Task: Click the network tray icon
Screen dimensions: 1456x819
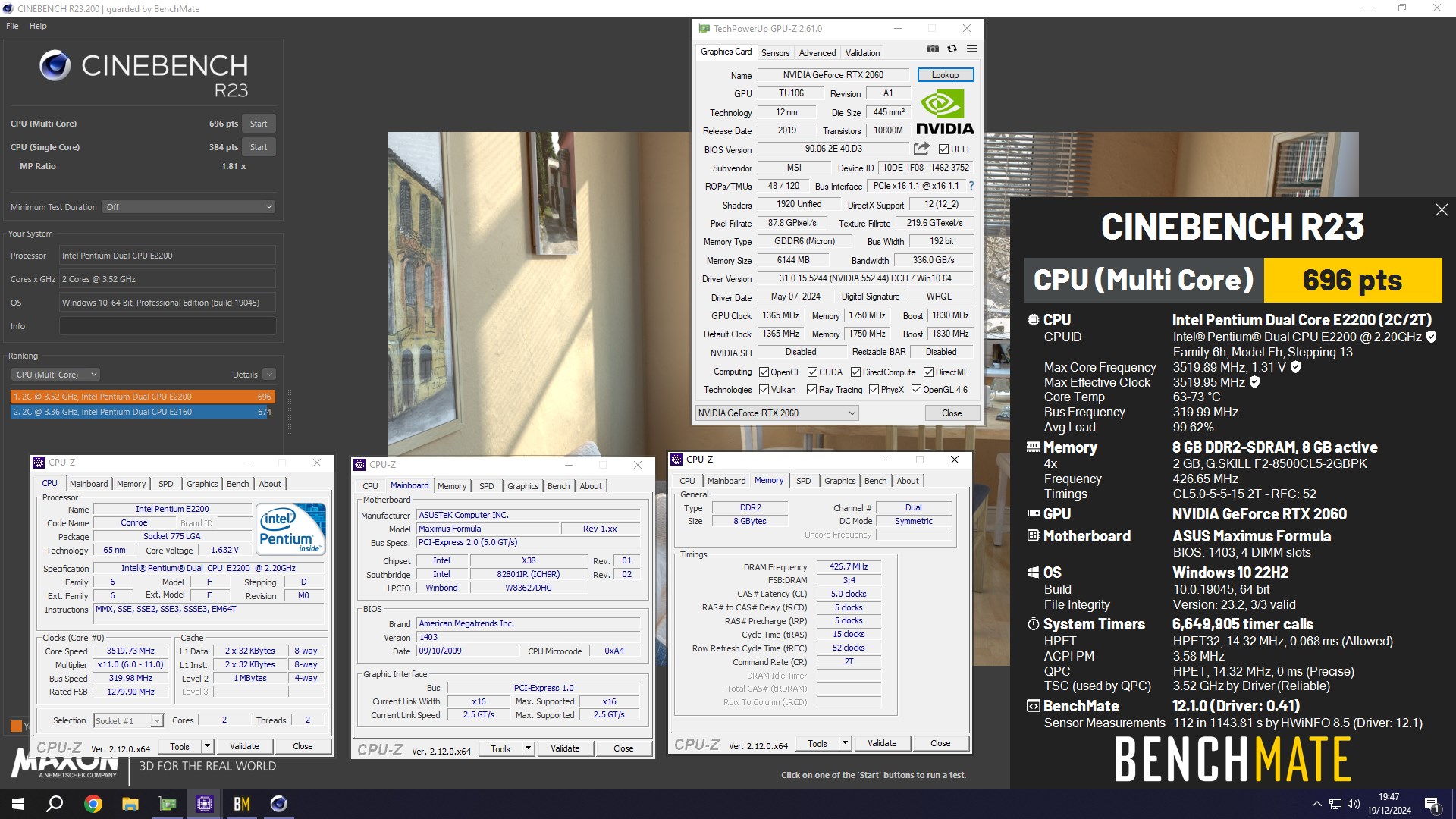Action: (x=1335, y=804)
